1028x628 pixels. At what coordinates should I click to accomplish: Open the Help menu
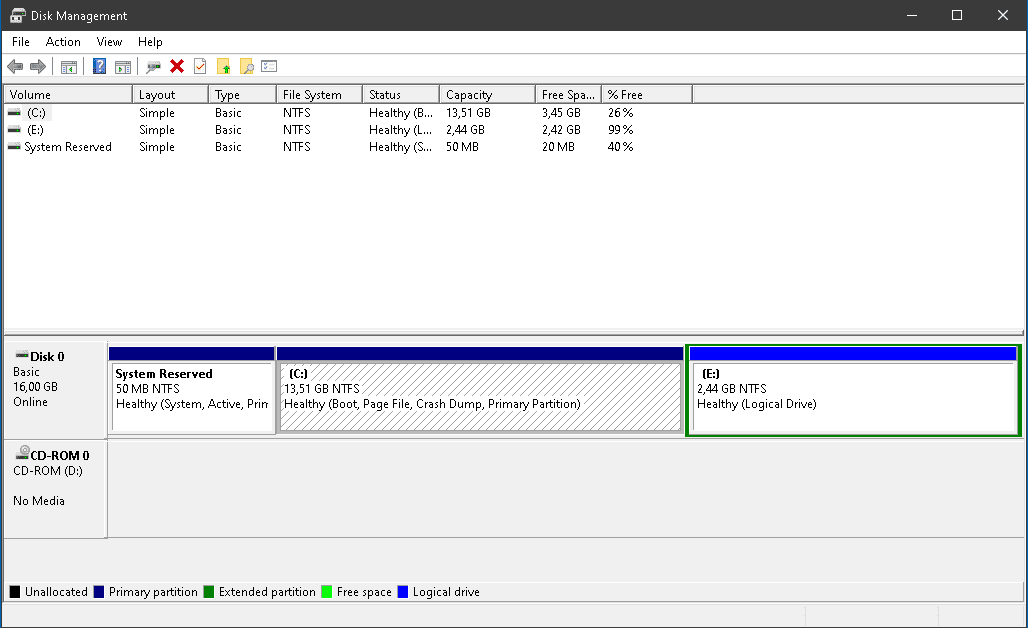150,42
